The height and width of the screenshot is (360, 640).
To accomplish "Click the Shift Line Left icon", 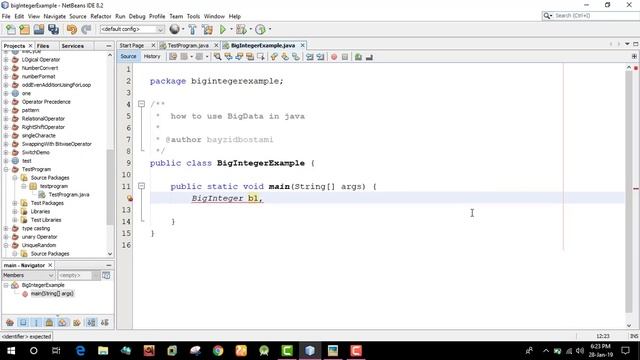I will click(x=310, y=57).
